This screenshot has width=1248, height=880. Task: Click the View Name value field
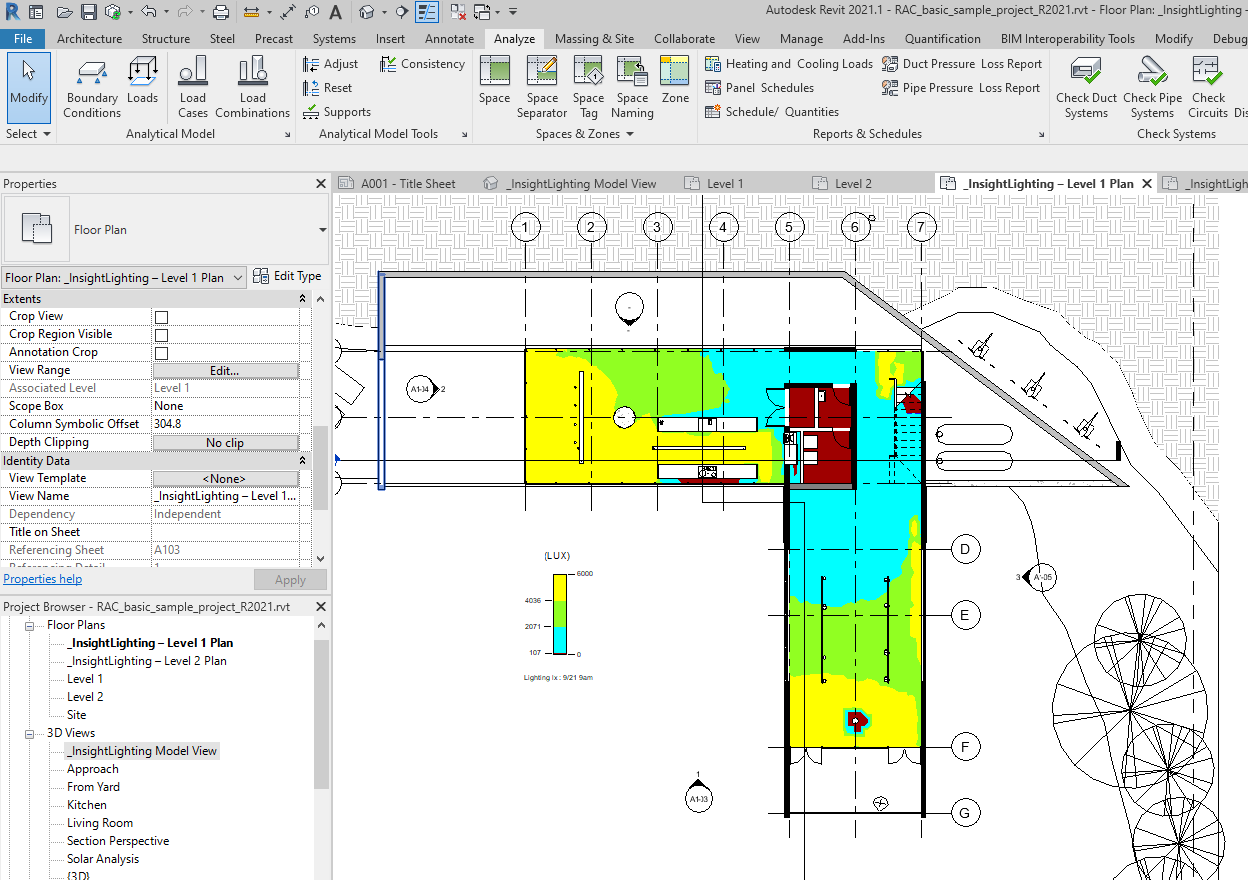pyautogui.click(x=225, y=497)
